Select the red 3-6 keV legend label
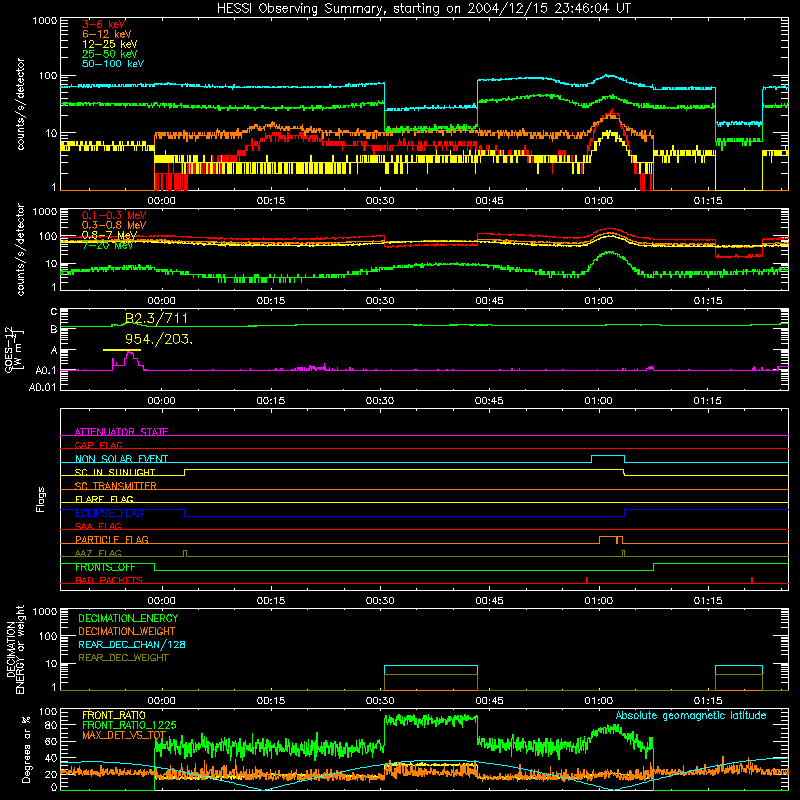 104,24
